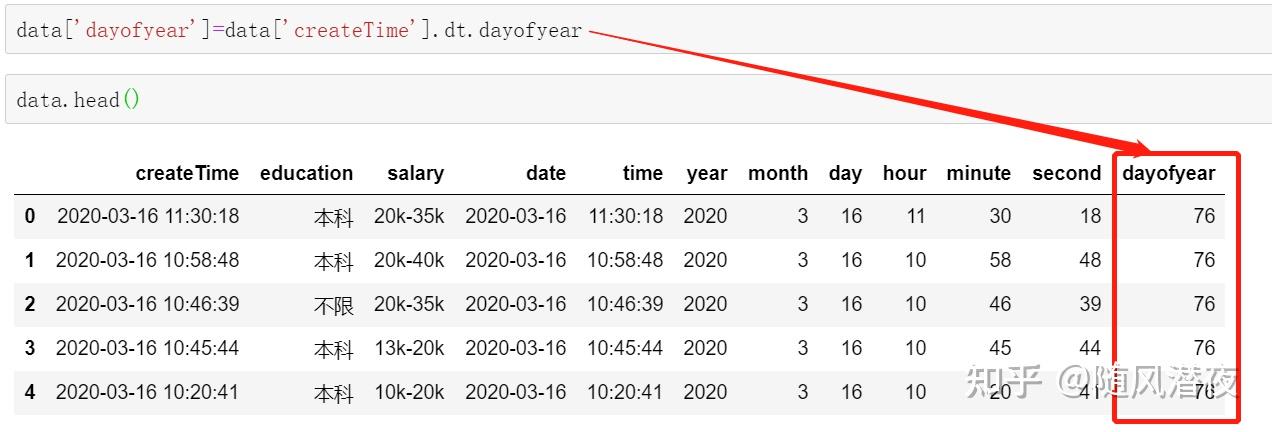Click the second column header
The image size is (1272, 432).
point(1066,173)
